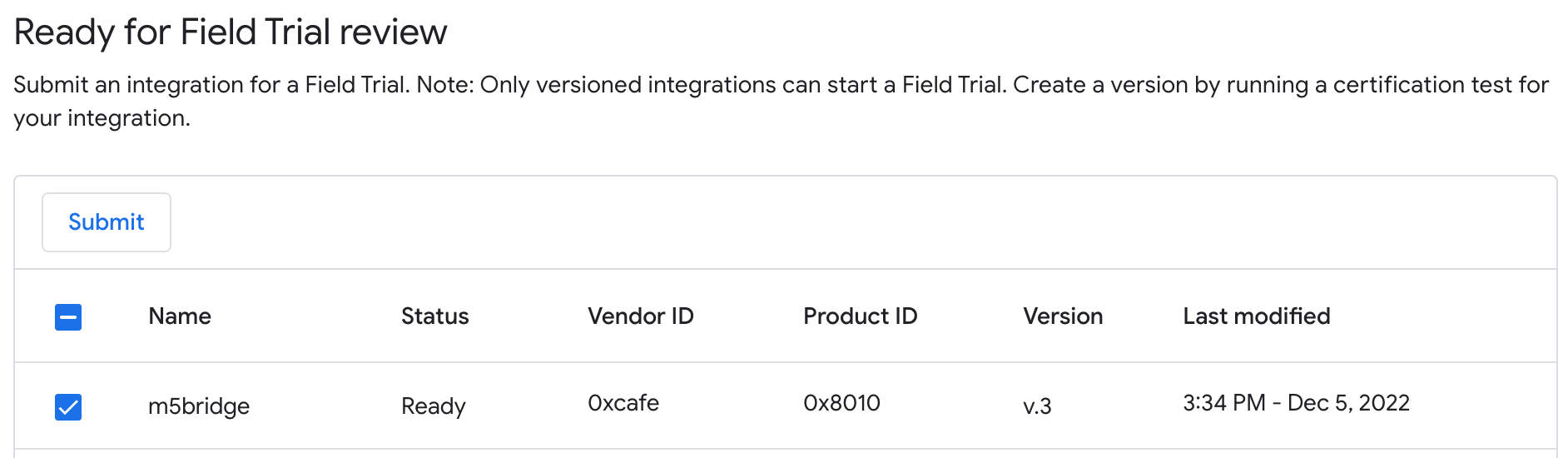Sort by the Name column header
The width and height of the screenshot is (1568, 458).
tap(180, 316)
